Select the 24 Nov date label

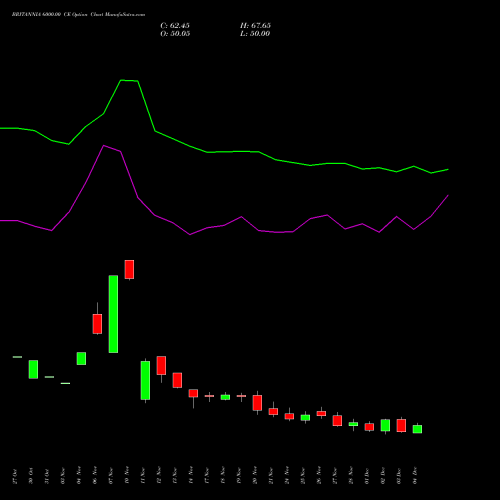tap(287, 476)
